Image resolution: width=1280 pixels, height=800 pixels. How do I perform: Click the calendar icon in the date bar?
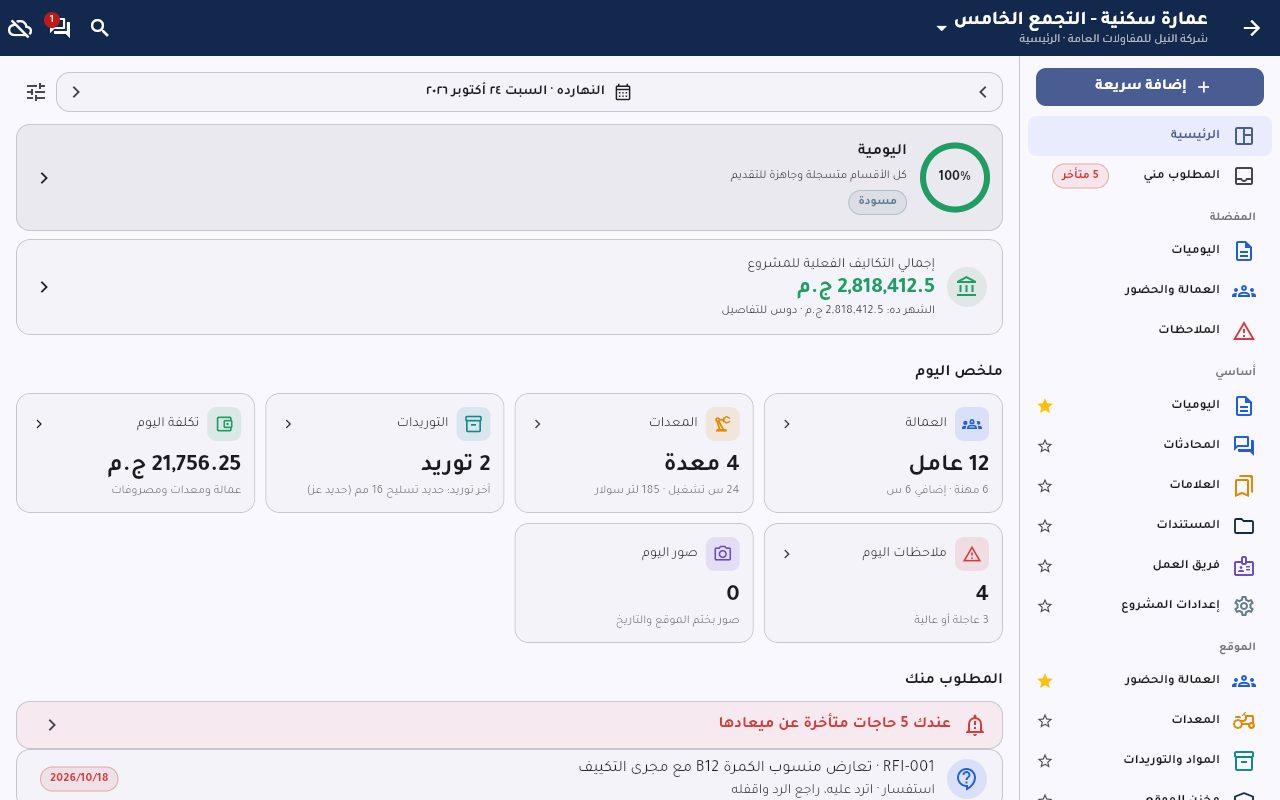point(623,92)
